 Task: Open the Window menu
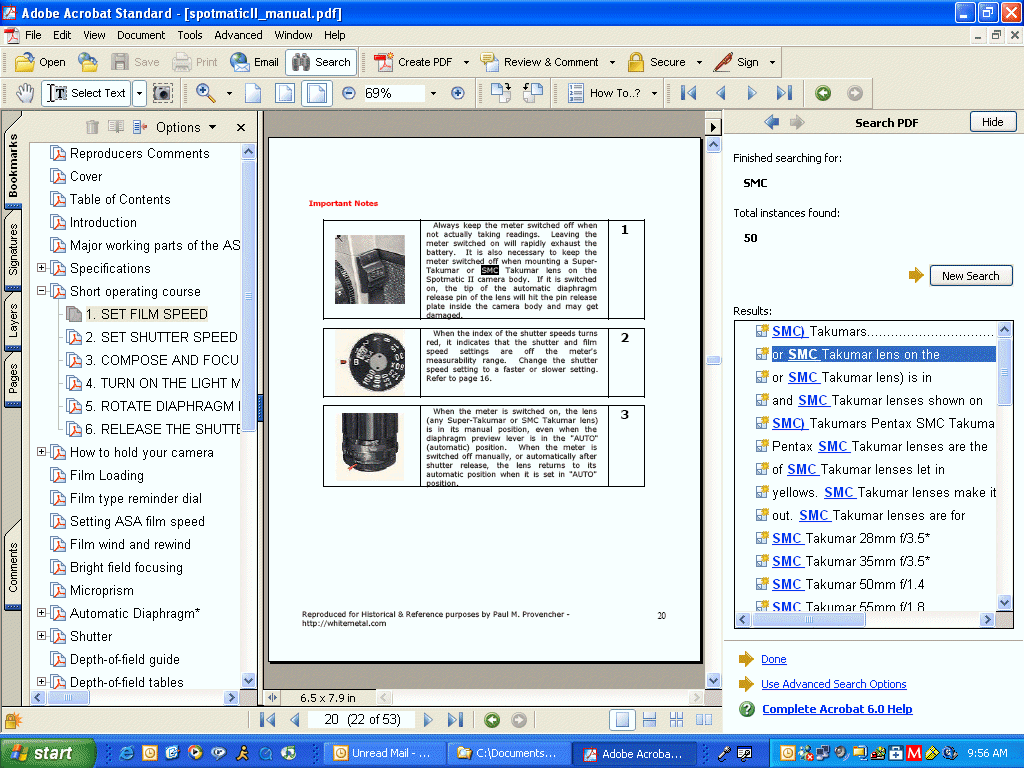click(293, 35)
